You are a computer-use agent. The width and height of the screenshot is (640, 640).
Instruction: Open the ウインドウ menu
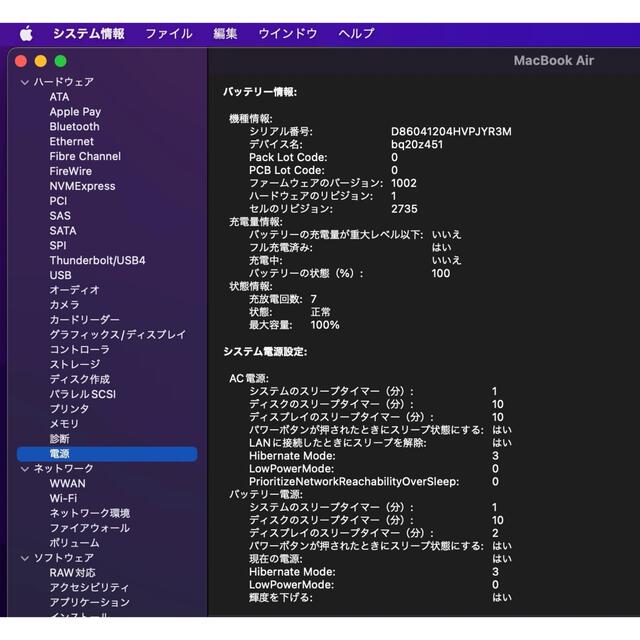[288, 33]
